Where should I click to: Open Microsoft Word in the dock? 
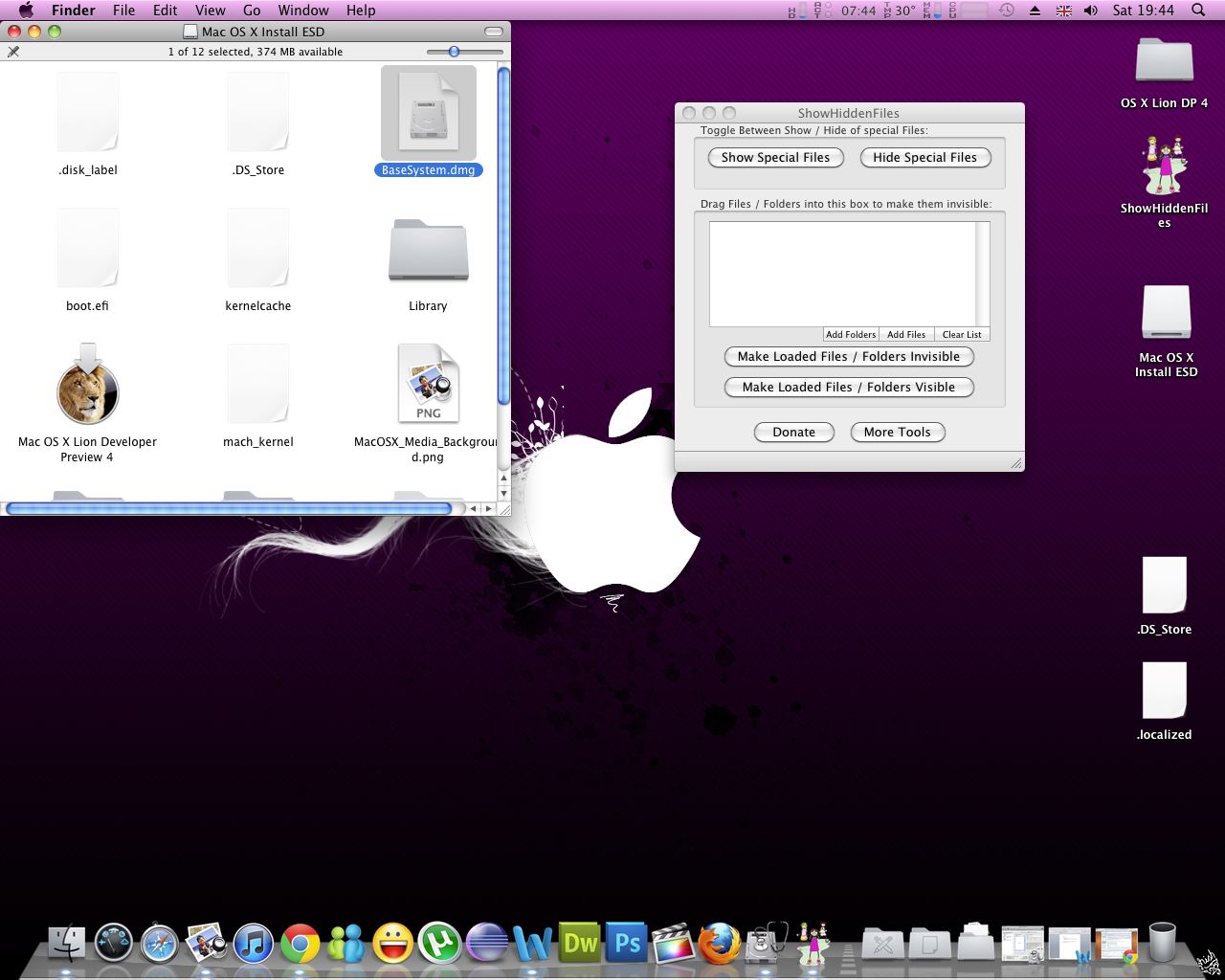(533, 944)
